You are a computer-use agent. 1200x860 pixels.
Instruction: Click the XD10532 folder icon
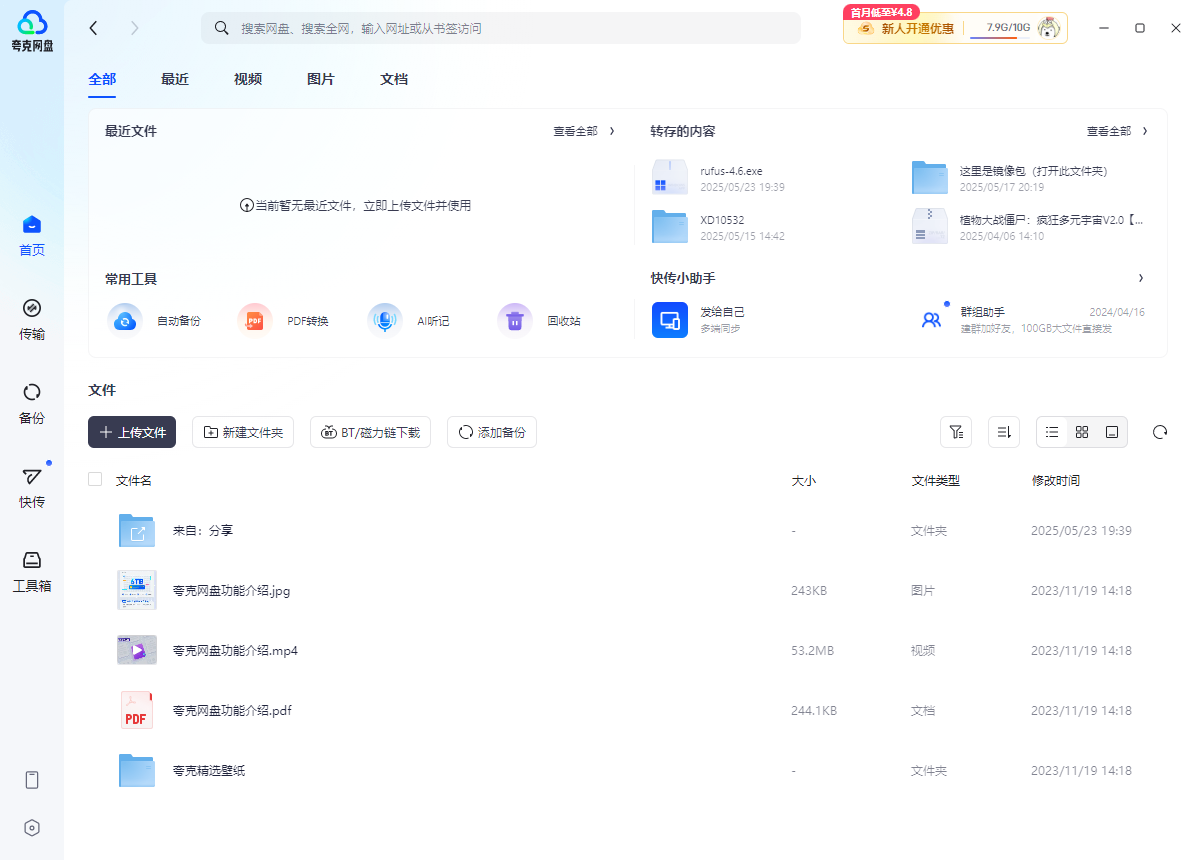670,227
